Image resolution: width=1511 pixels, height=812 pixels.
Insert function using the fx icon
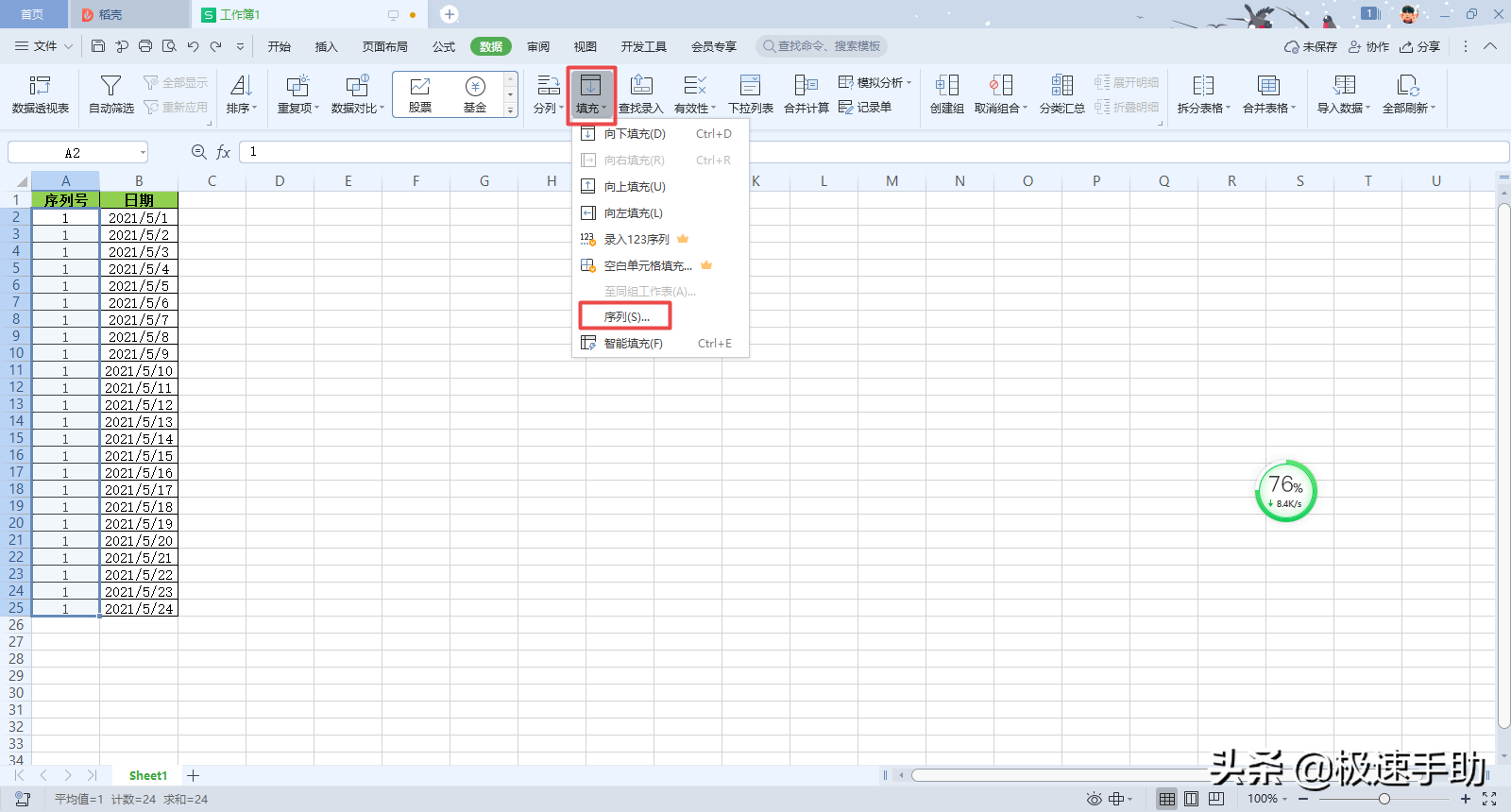[224, 152]
